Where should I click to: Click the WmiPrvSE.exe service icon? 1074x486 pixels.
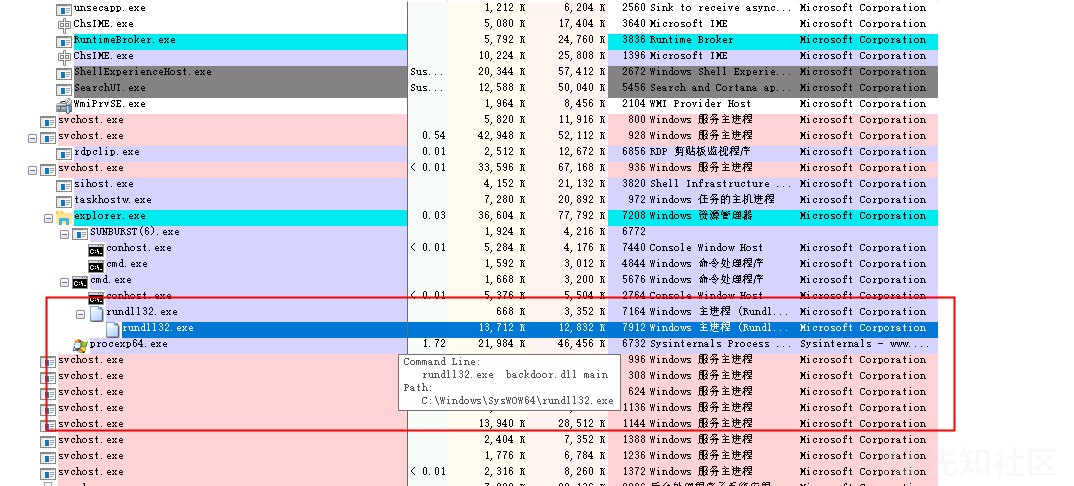(64, 105)
